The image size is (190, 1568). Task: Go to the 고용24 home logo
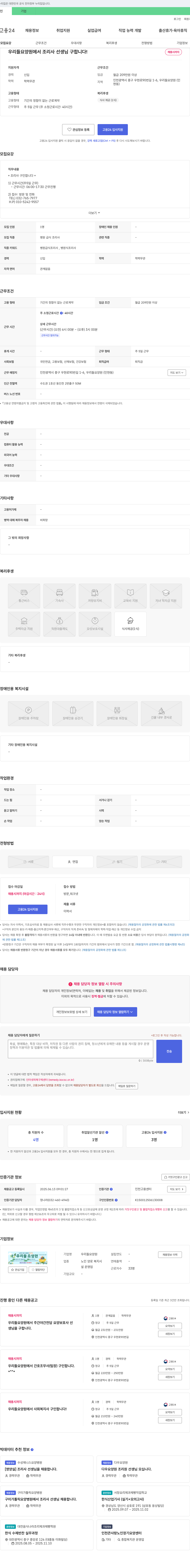pyautogui.click(x=7, y=30)
